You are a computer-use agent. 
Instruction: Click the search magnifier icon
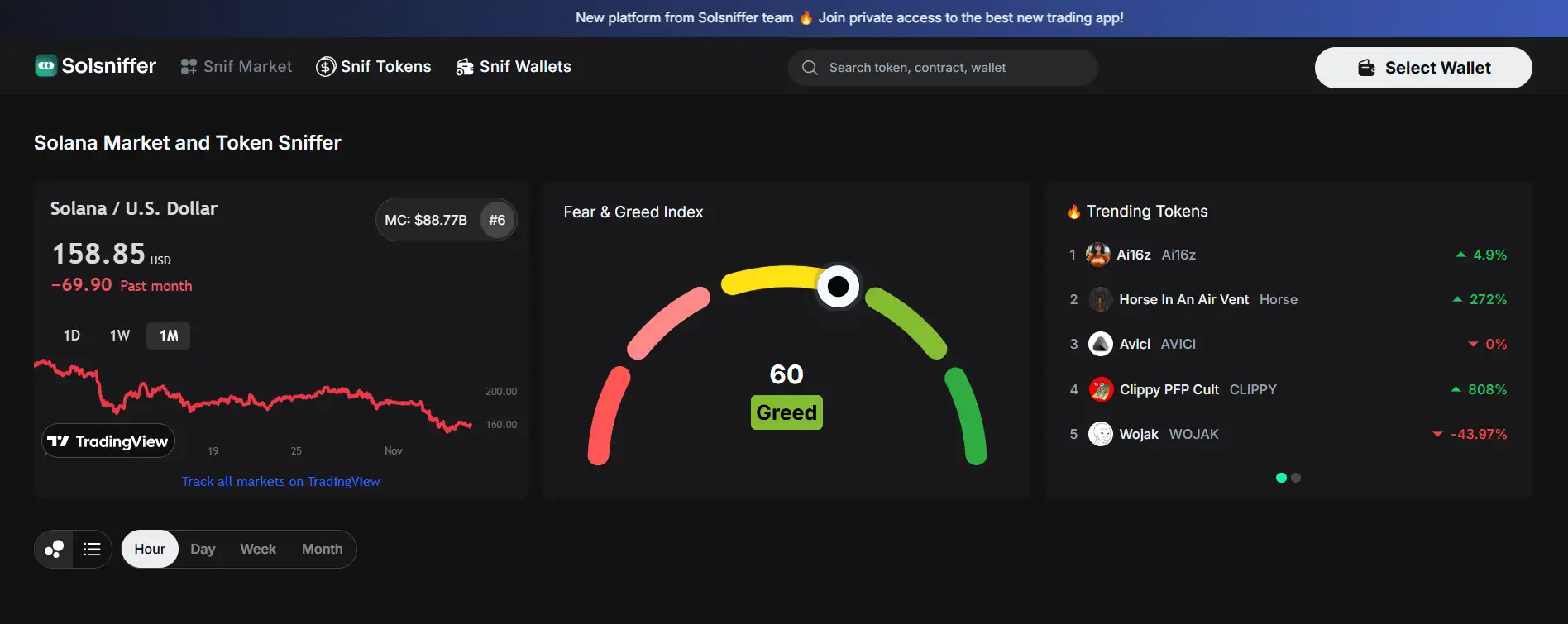point(810,68)
